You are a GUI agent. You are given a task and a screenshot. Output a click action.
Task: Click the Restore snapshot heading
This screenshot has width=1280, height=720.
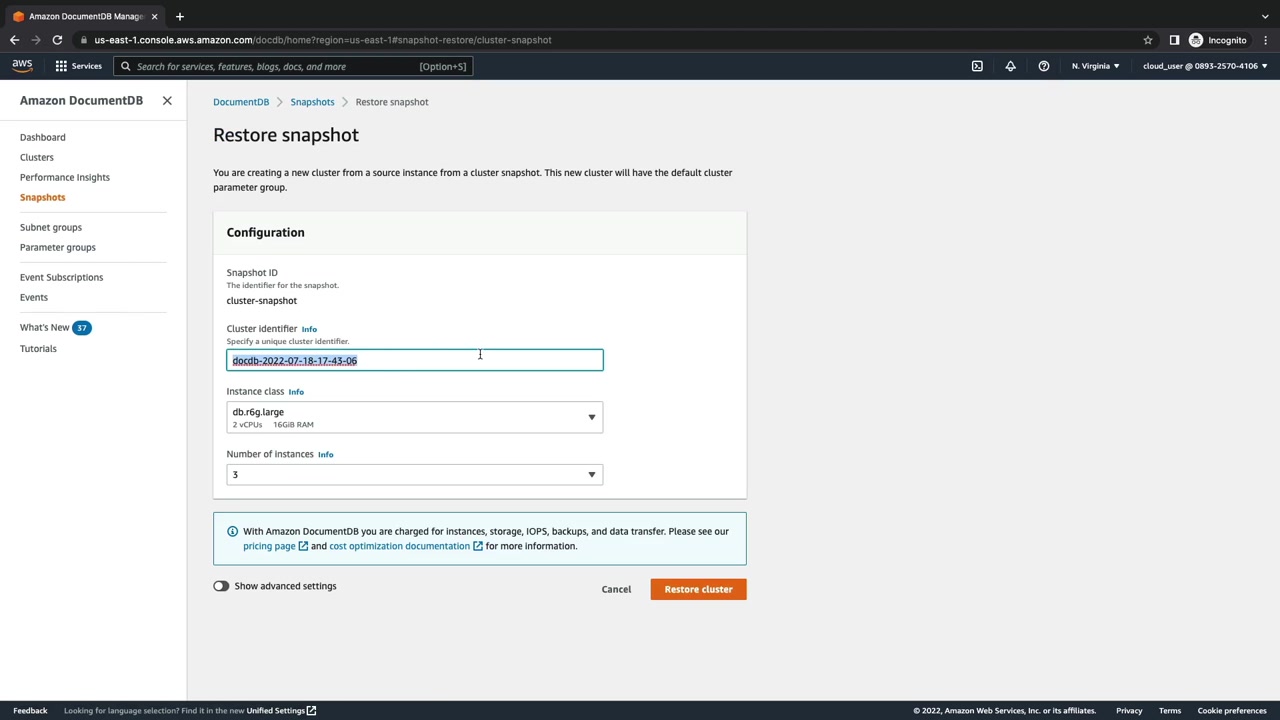(x=286, y=135)
